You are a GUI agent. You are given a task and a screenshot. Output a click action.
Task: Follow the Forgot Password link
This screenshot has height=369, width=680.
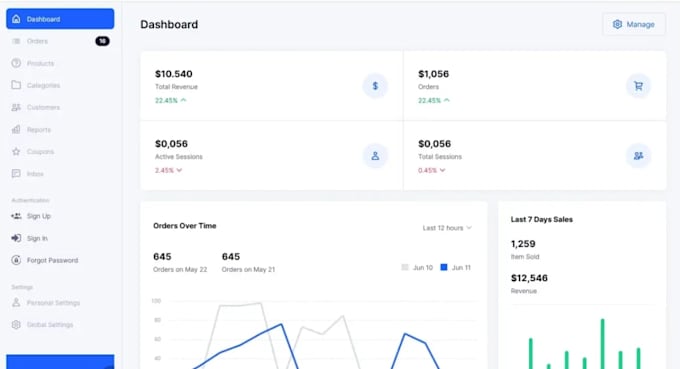(52, 260)
